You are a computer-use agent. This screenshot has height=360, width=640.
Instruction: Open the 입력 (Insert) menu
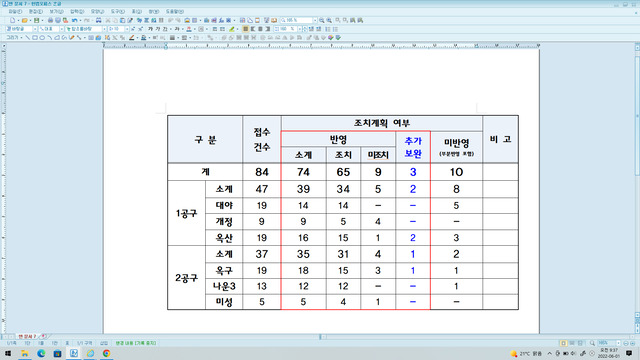(x=77, y=11)
